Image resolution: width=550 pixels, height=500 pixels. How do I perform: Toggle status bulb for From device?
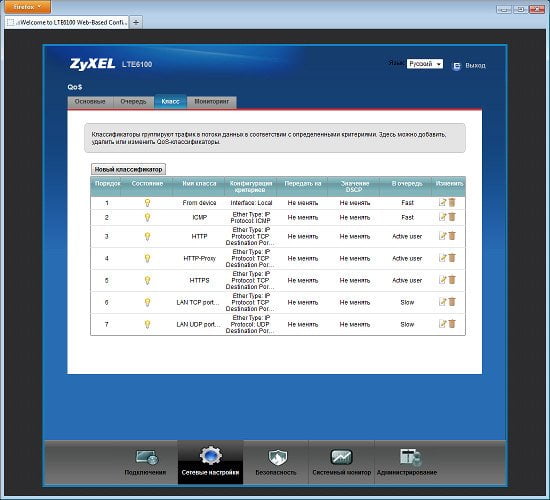147,202
